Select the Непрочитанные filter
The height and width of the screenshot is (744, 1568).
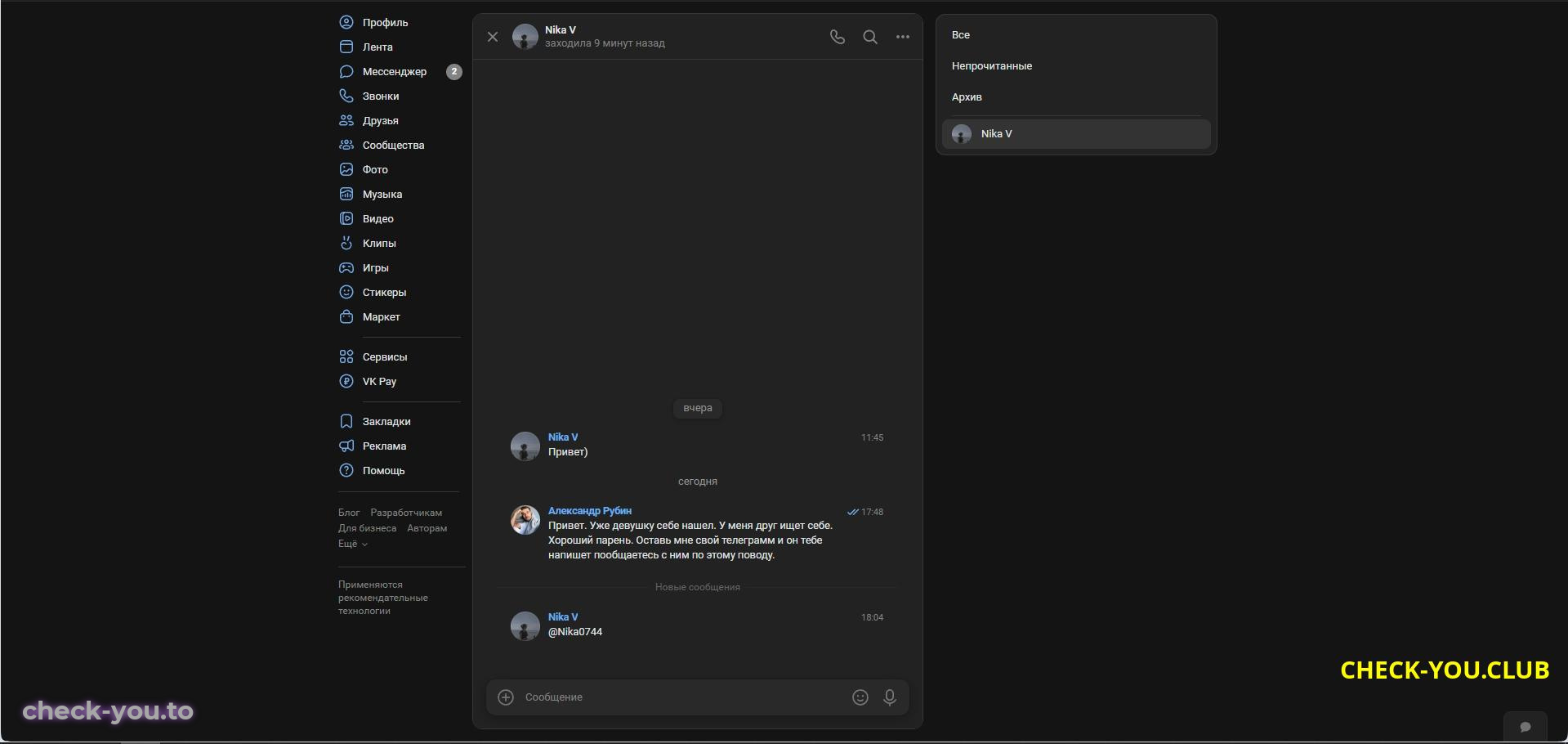tap(992, 66)
